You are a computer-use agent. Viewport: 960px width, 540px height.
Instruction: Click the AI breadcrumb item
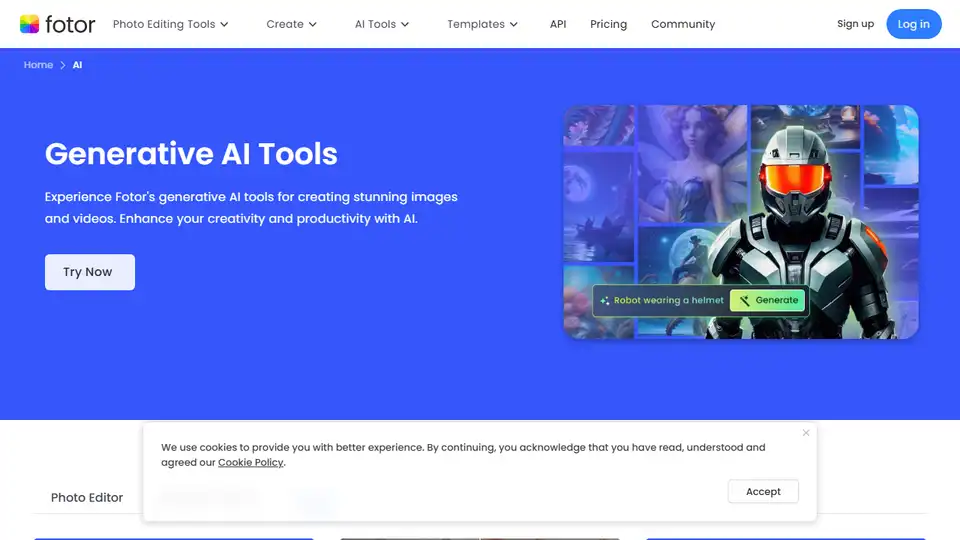(77, 65)
